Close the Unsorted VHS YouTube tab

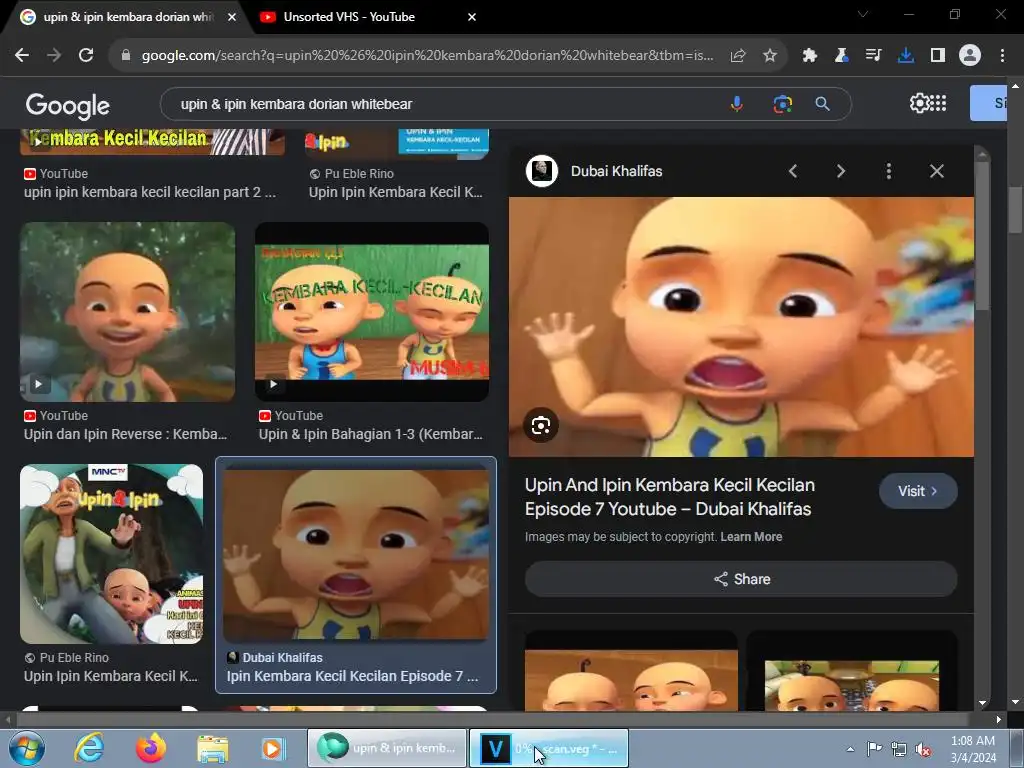(x=472, y=17)
